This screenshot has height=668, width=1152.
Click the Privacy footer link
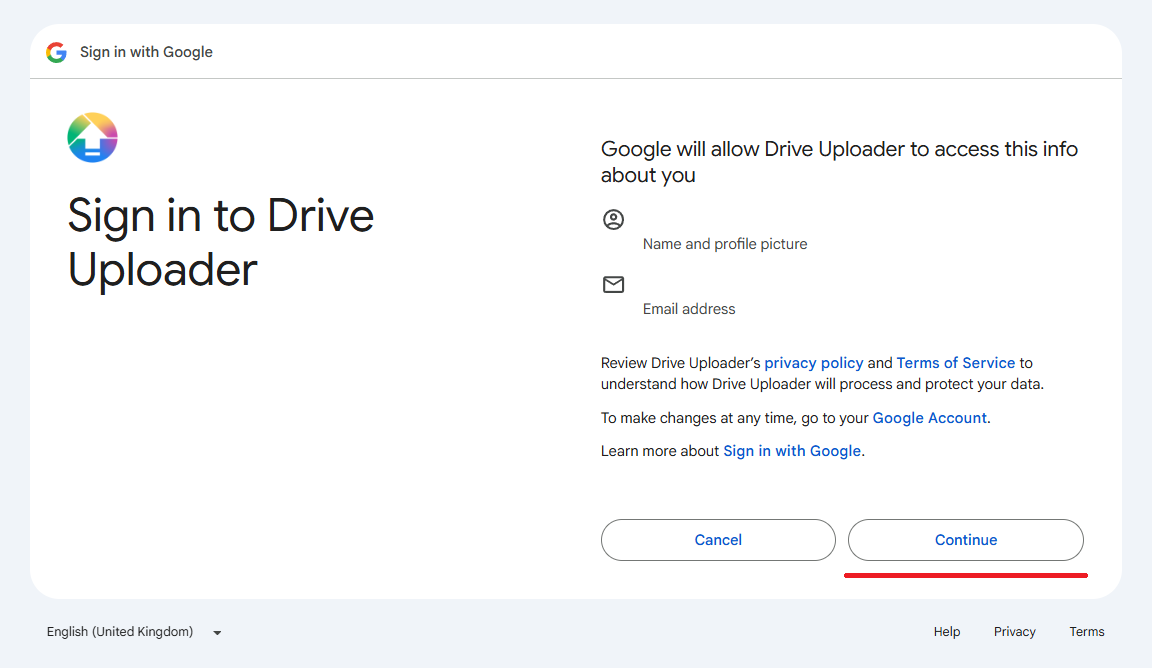tap(1015, 631)
